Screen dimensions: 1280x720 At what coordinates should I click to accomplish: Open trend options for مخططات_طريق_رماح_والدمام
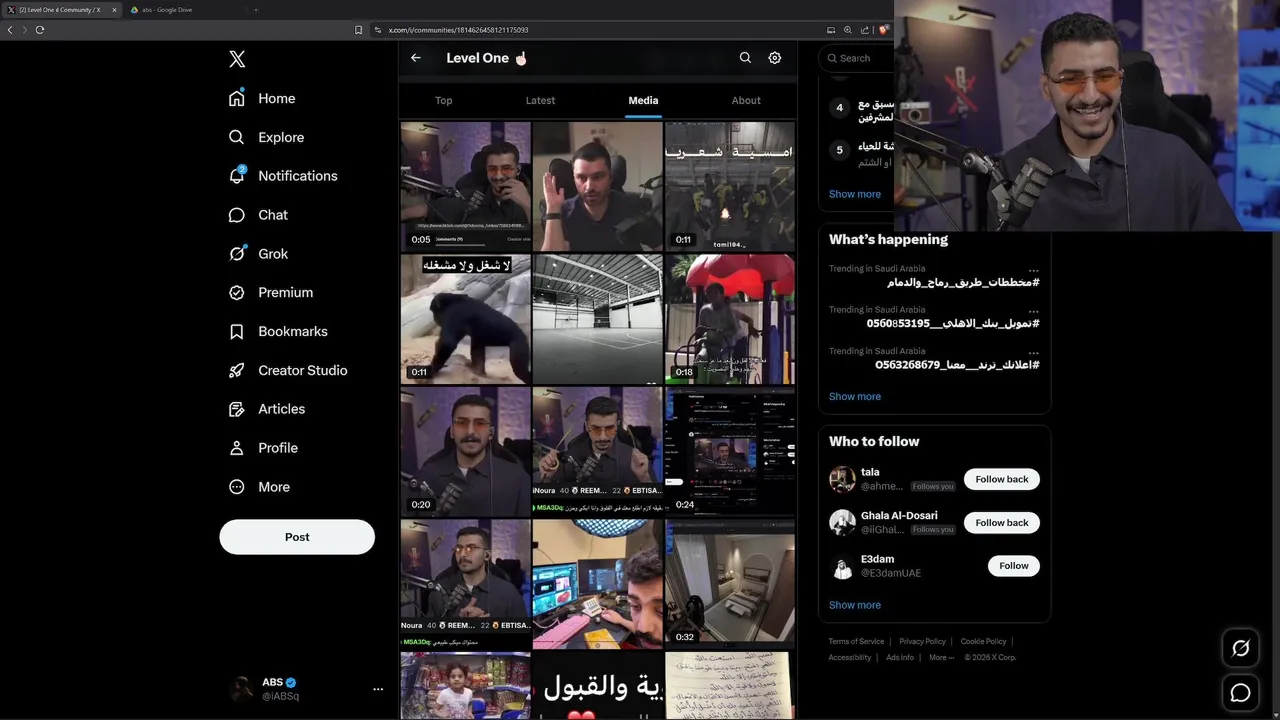click(x=1033, y=270)
